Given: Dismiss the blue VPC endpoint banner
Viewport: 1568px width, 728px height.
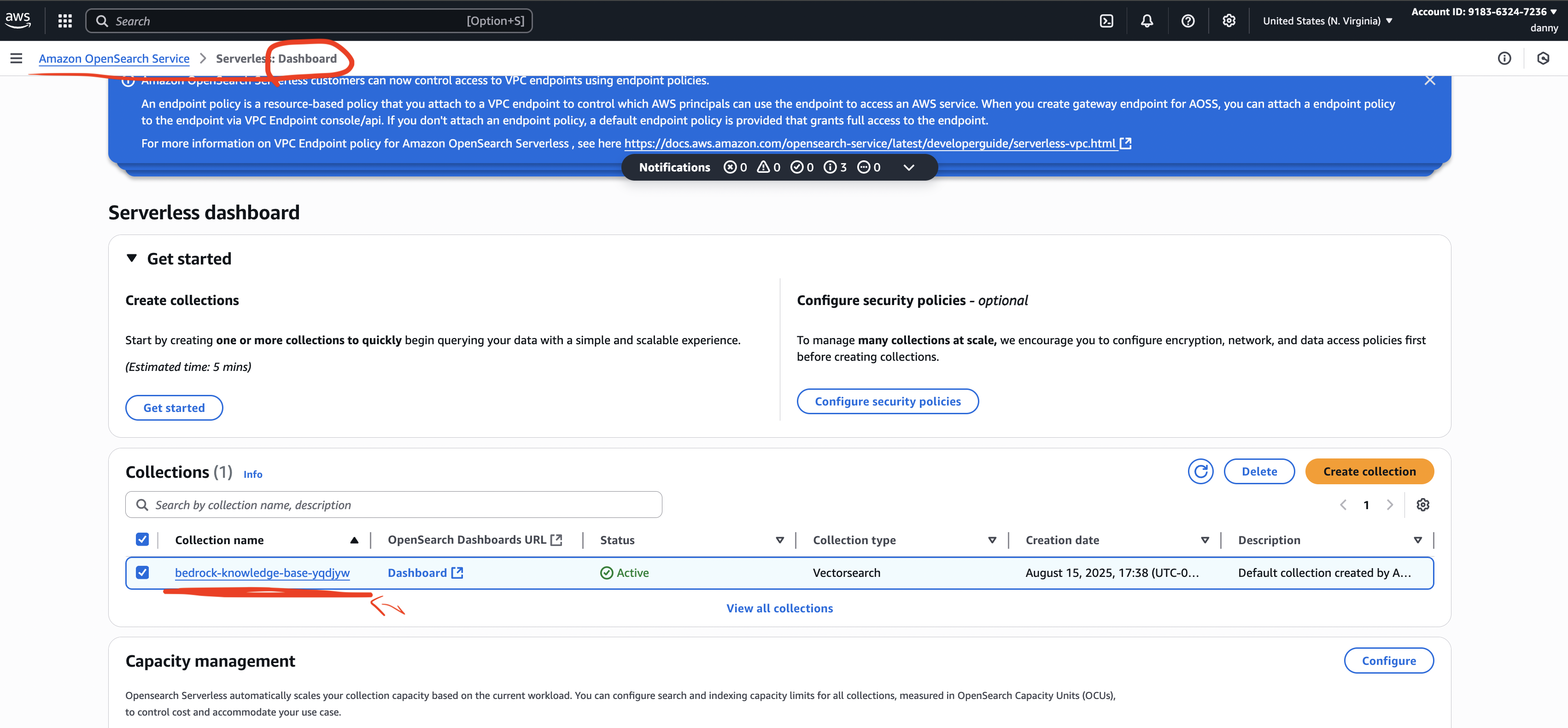Looking at the screenshot, I should [x=1430, y=80].
